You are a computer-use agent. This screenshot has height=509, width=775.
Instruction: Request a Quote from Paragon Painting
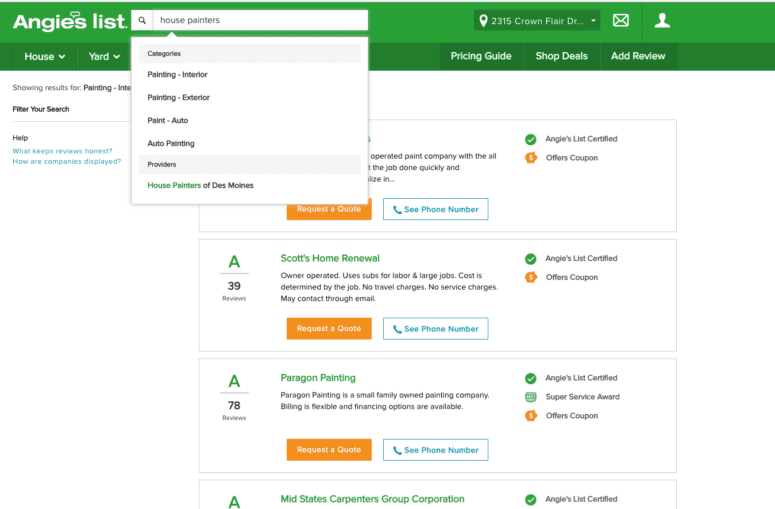[x=329, y=450]
